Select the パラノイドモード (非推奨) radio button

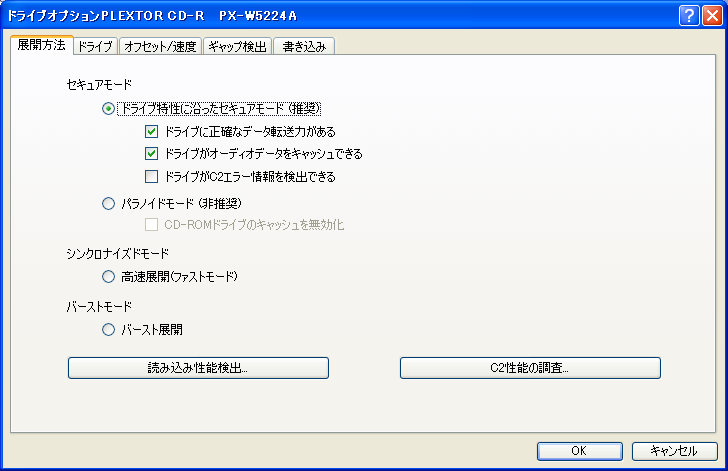point(109,204)
